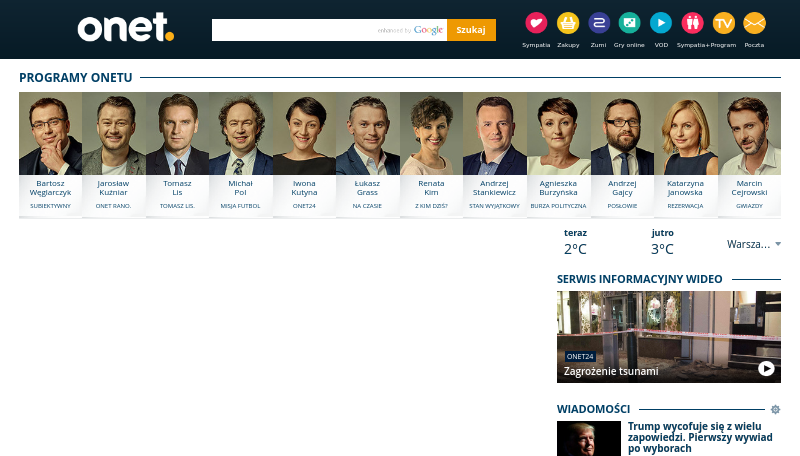
Task: Play the Zagrożenie tsunami video
Action: point(766,368)
